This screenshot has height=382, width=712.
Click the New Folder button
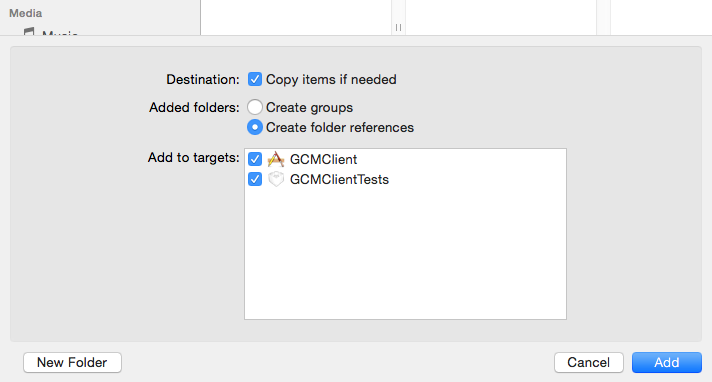(72, 362)
